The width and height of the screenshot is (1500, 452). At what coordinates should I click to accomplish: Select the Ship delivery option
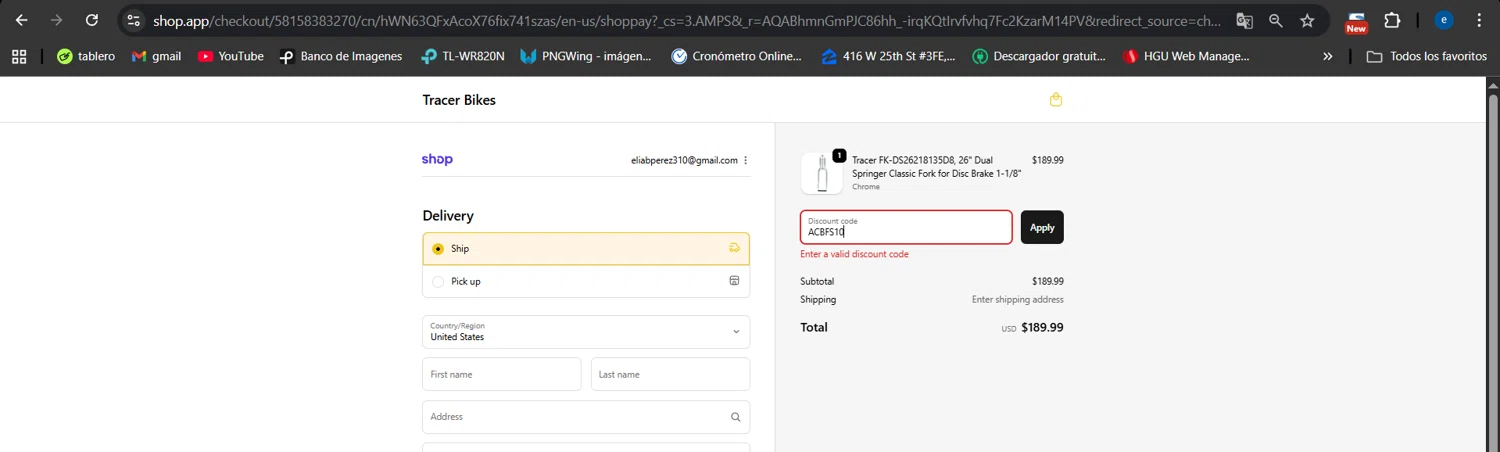(586, 249)
